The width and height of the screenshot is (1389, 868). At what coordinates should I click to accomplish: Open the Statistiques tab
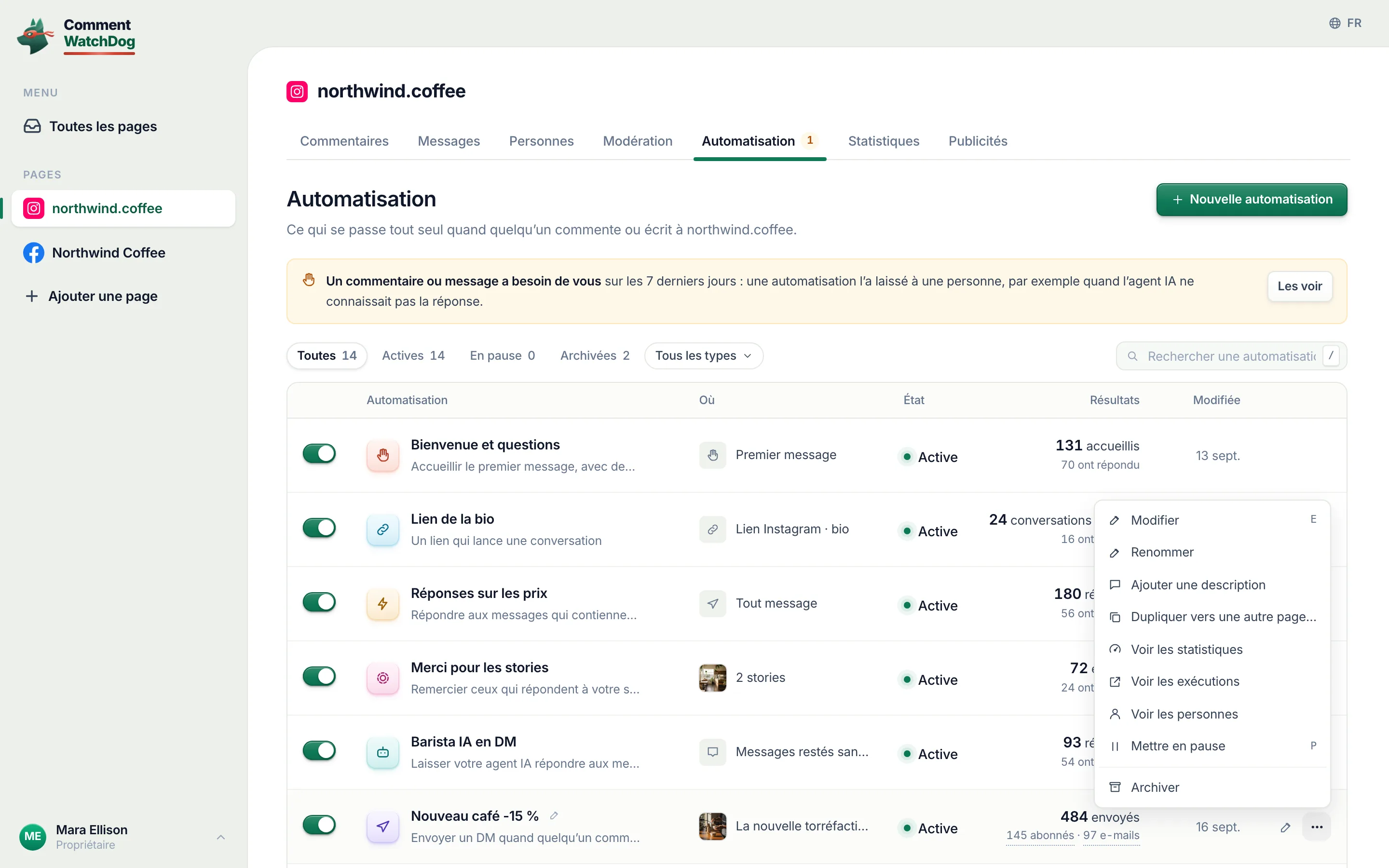[x=884, y=141]
